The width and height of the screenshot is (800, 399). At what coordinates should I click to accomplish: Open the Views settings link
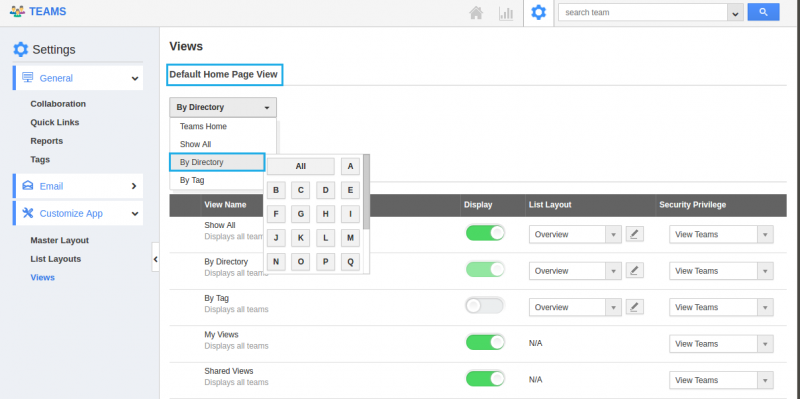pyautogui.click(x=42, y=278)
